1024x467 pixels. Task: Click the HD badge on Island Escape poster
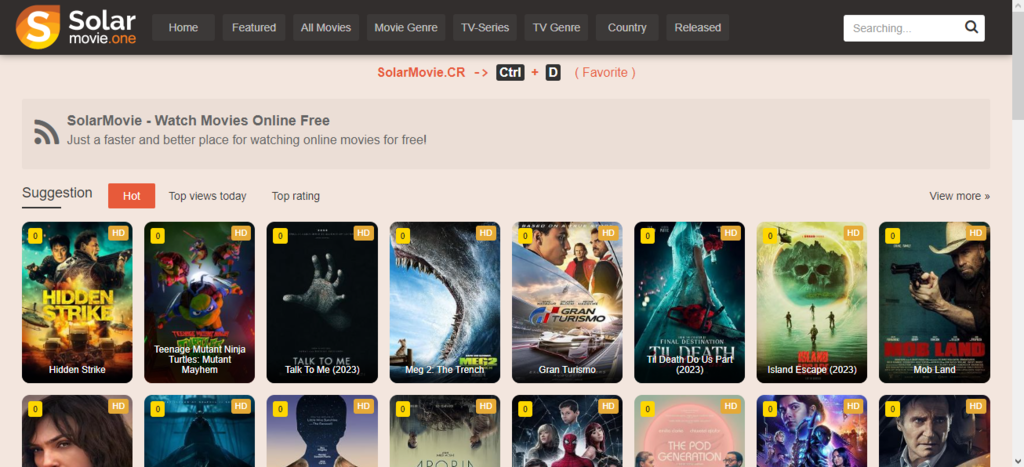[853, 233]
